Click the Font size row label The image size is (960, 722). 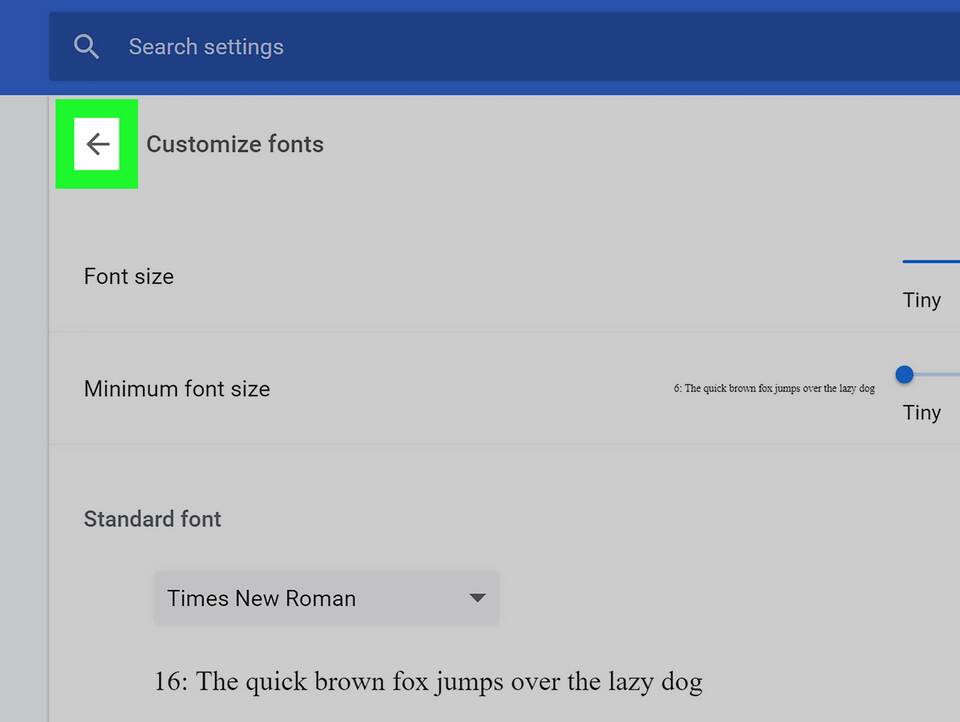click(x=129, y=277)
